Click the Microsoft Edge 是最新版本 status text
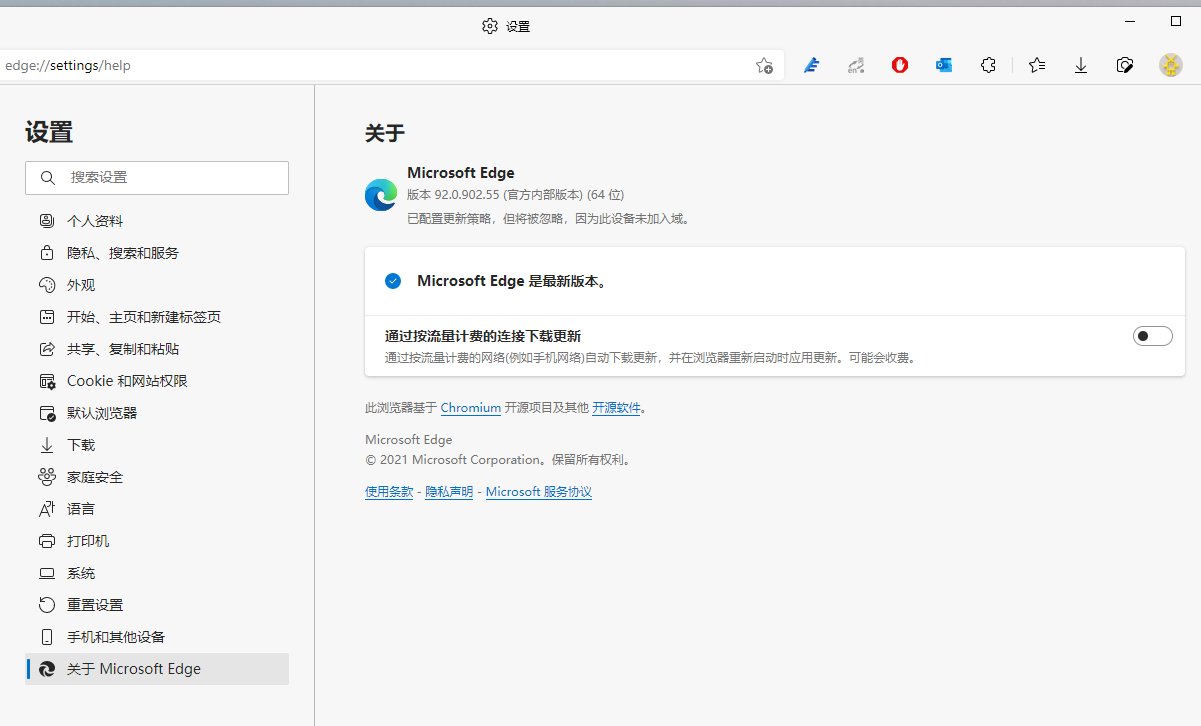Viewport: 1201px width, 726px height. [x=512, y=281]
